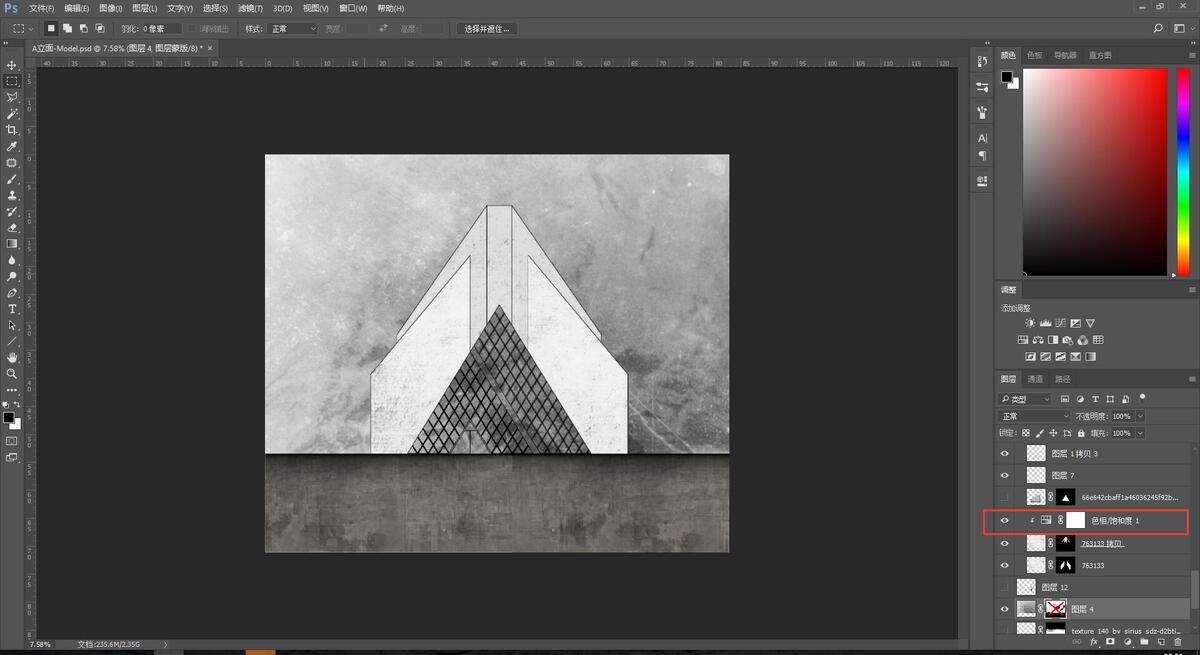Select the Crop tool
This screenshot has width=1200, height=655.
point(12,130)
